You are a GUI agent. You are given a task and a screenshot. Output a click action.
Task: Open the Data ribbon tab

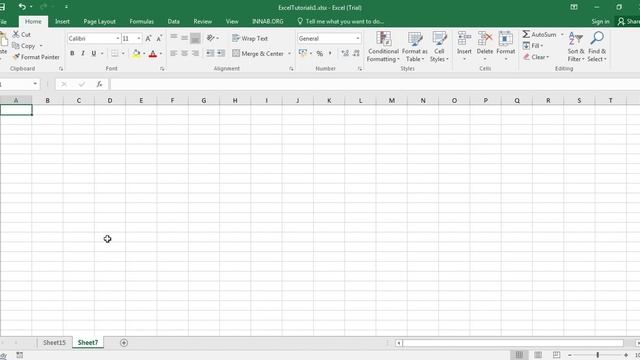point(173,21)
